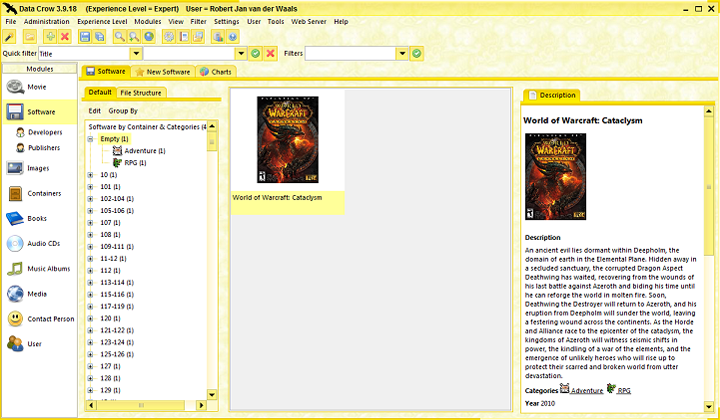
Task: Click the toolbar icon right of the gear
Action: click(184, 37)
